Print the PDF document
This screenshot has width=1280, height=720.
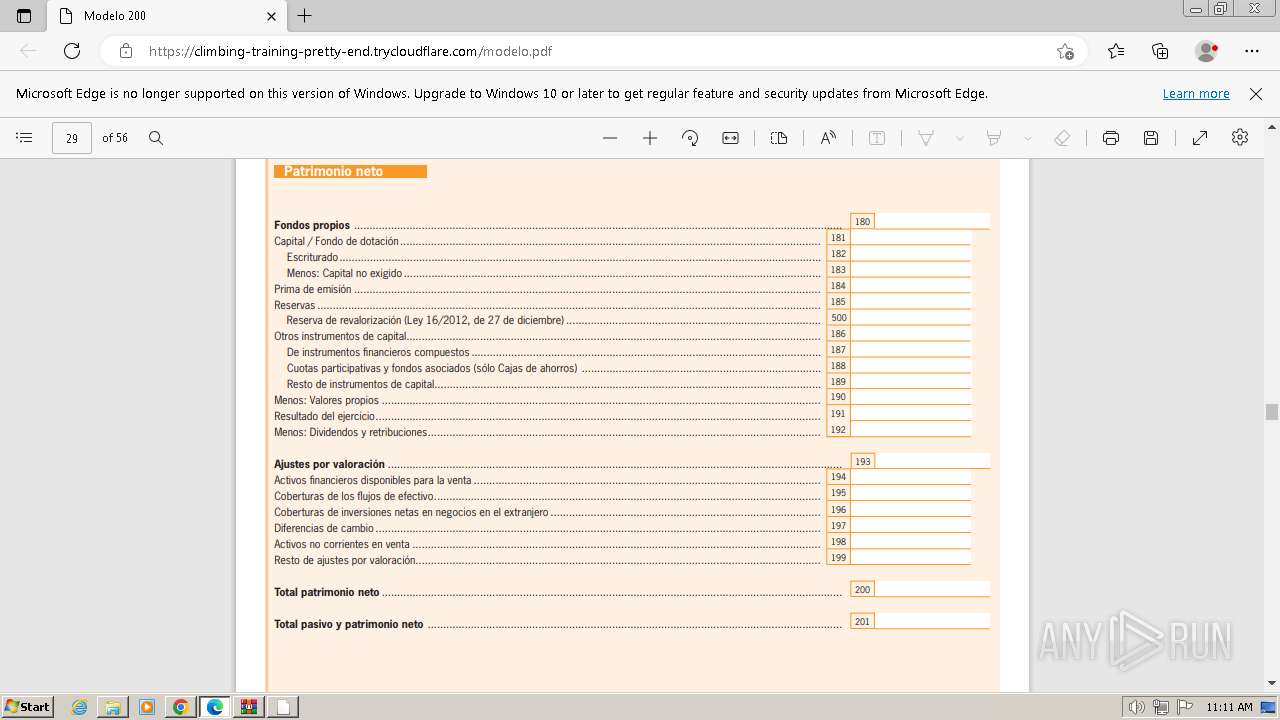pos(1111,138)
